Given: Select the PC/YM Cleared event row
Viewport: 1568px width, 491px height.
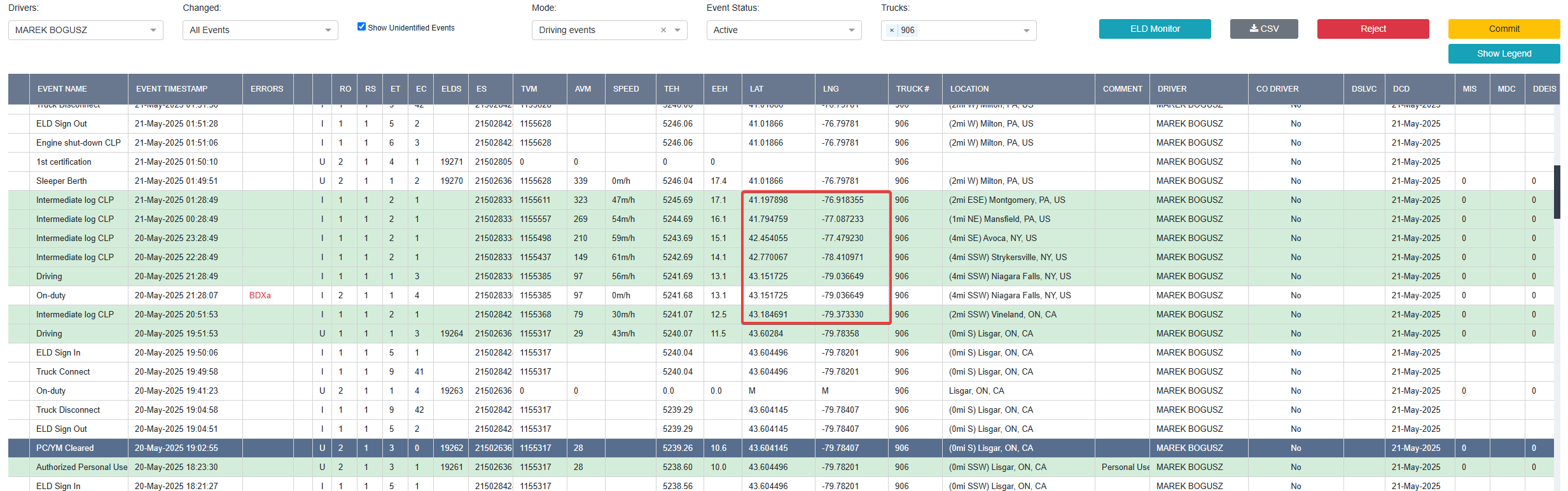Looking at the screenshot, I should point(65,448).
